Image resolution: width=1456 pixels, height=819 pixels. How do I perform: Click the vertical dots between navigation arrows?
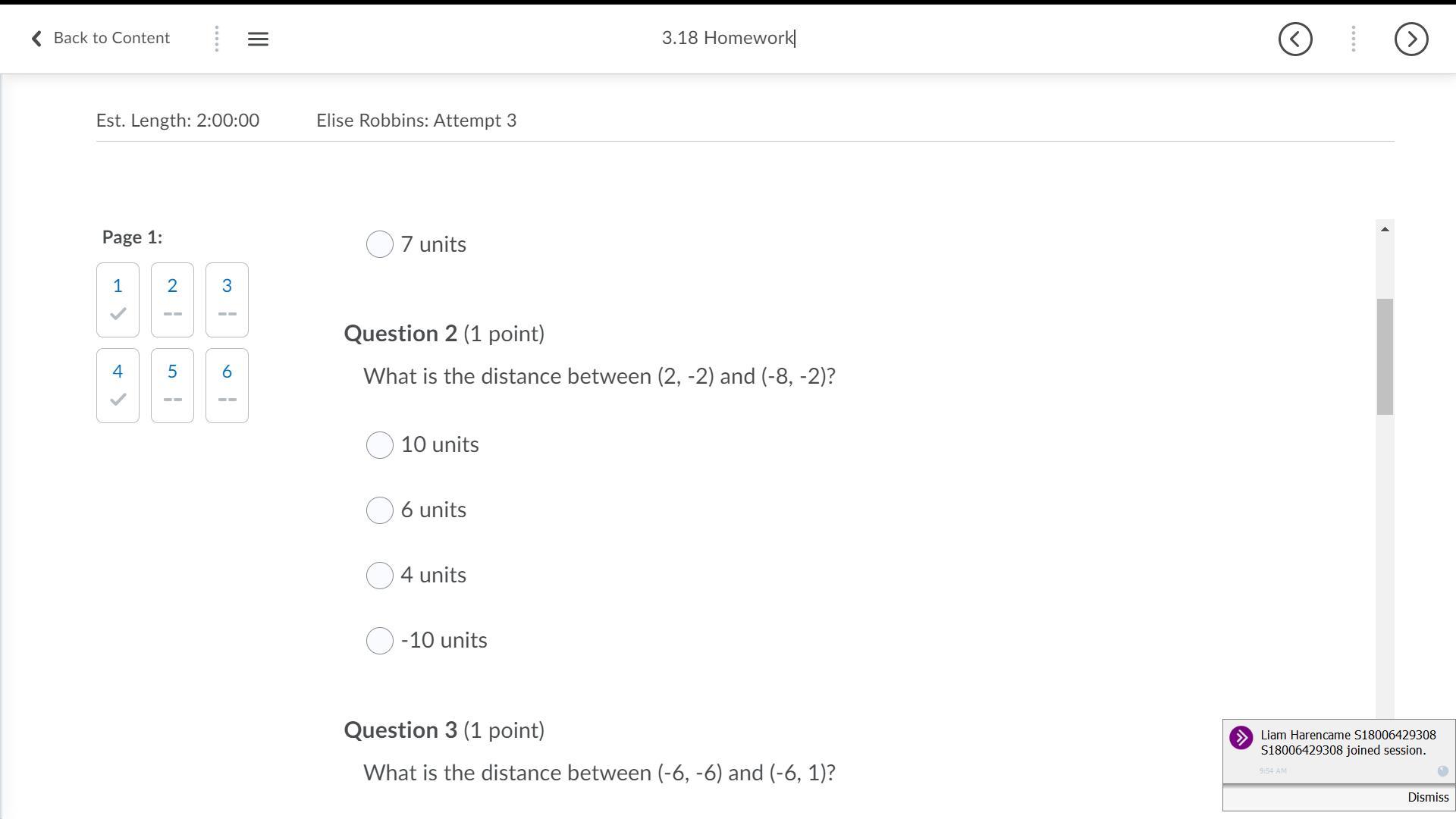[x=1354, y=39]
